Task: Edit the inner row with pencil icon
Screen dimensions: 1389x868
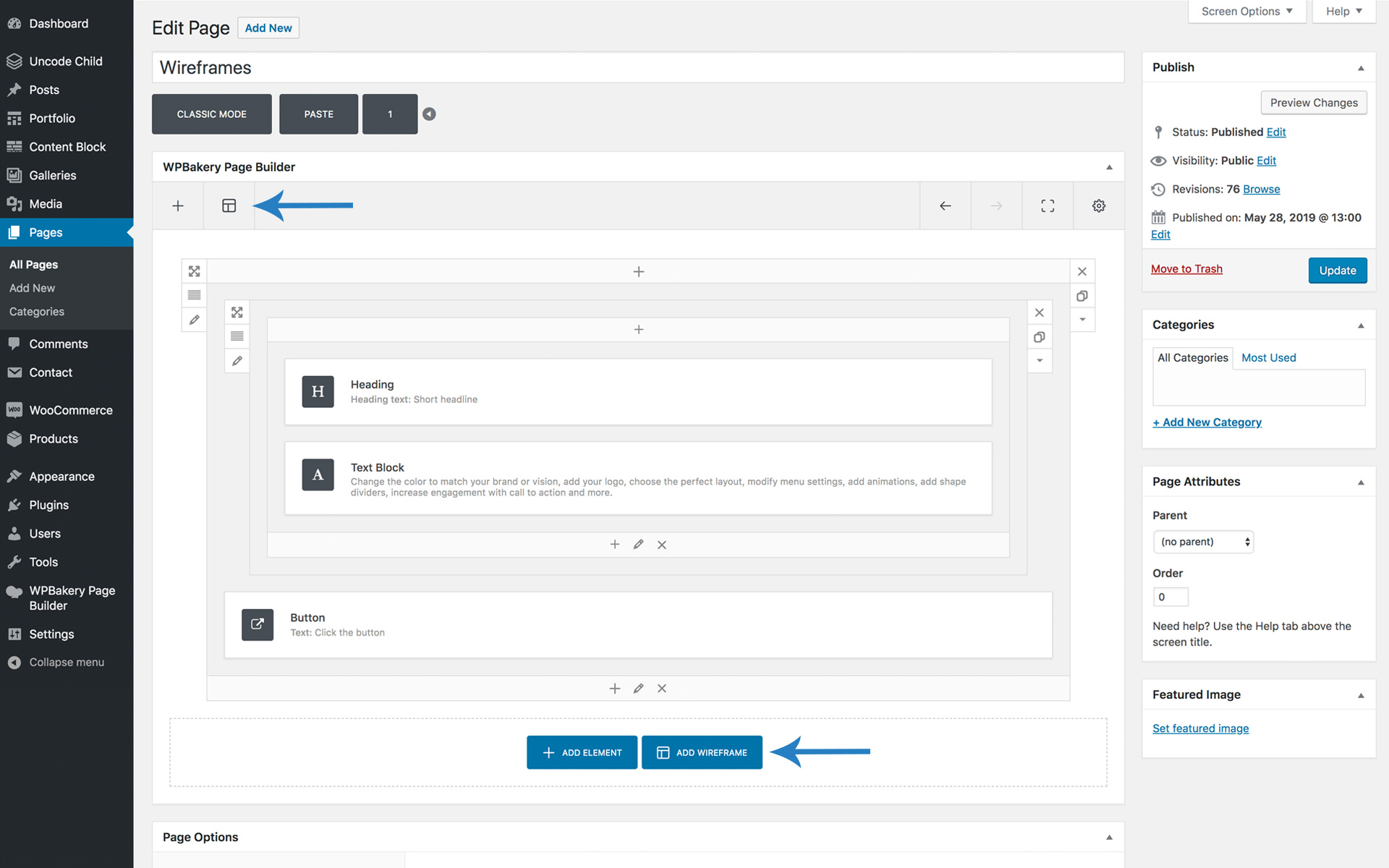Action: click(x=237, y=361)
